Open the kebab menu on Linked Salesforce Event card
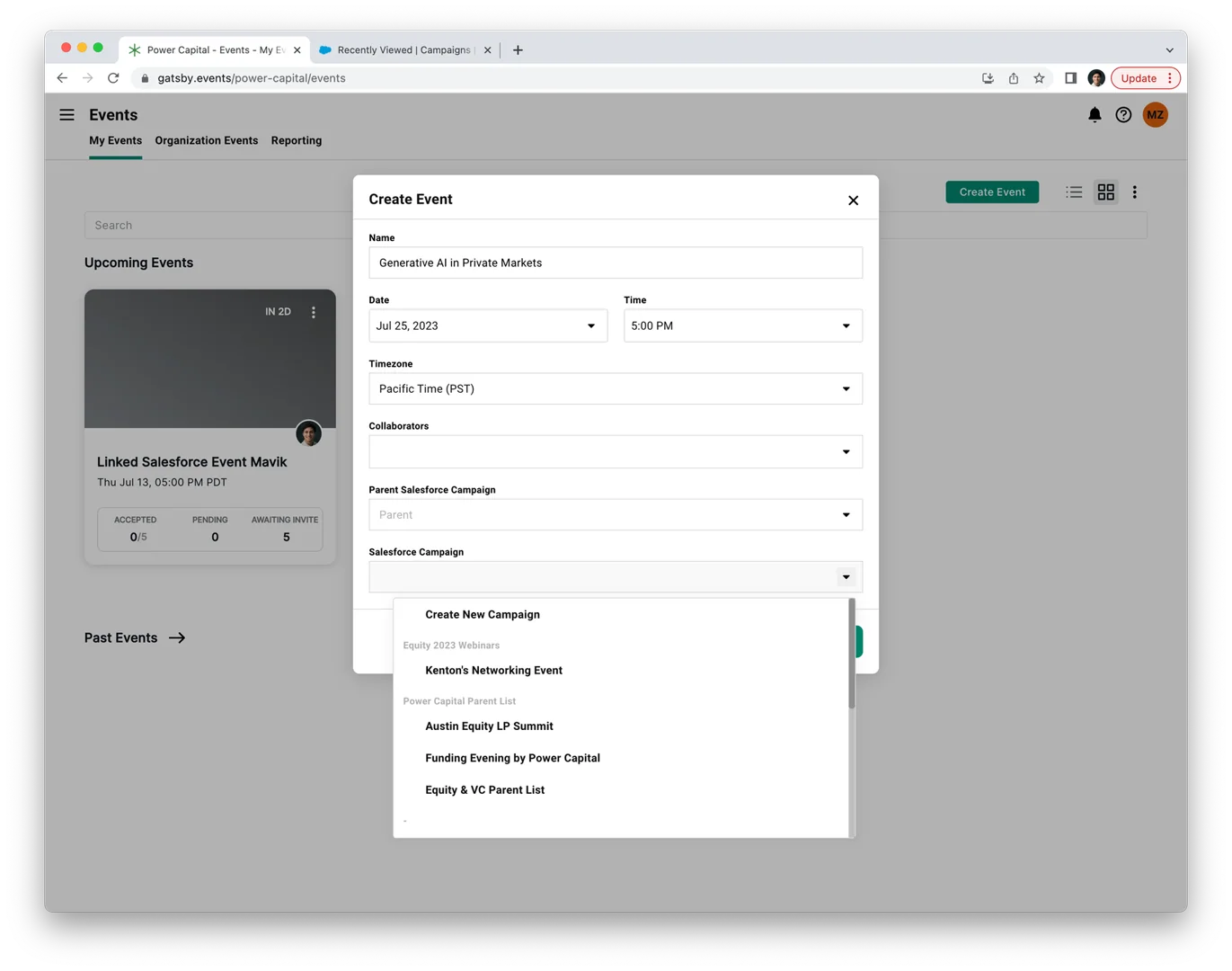This screenshot has width=1232, height=971. [x=314, y=311]
